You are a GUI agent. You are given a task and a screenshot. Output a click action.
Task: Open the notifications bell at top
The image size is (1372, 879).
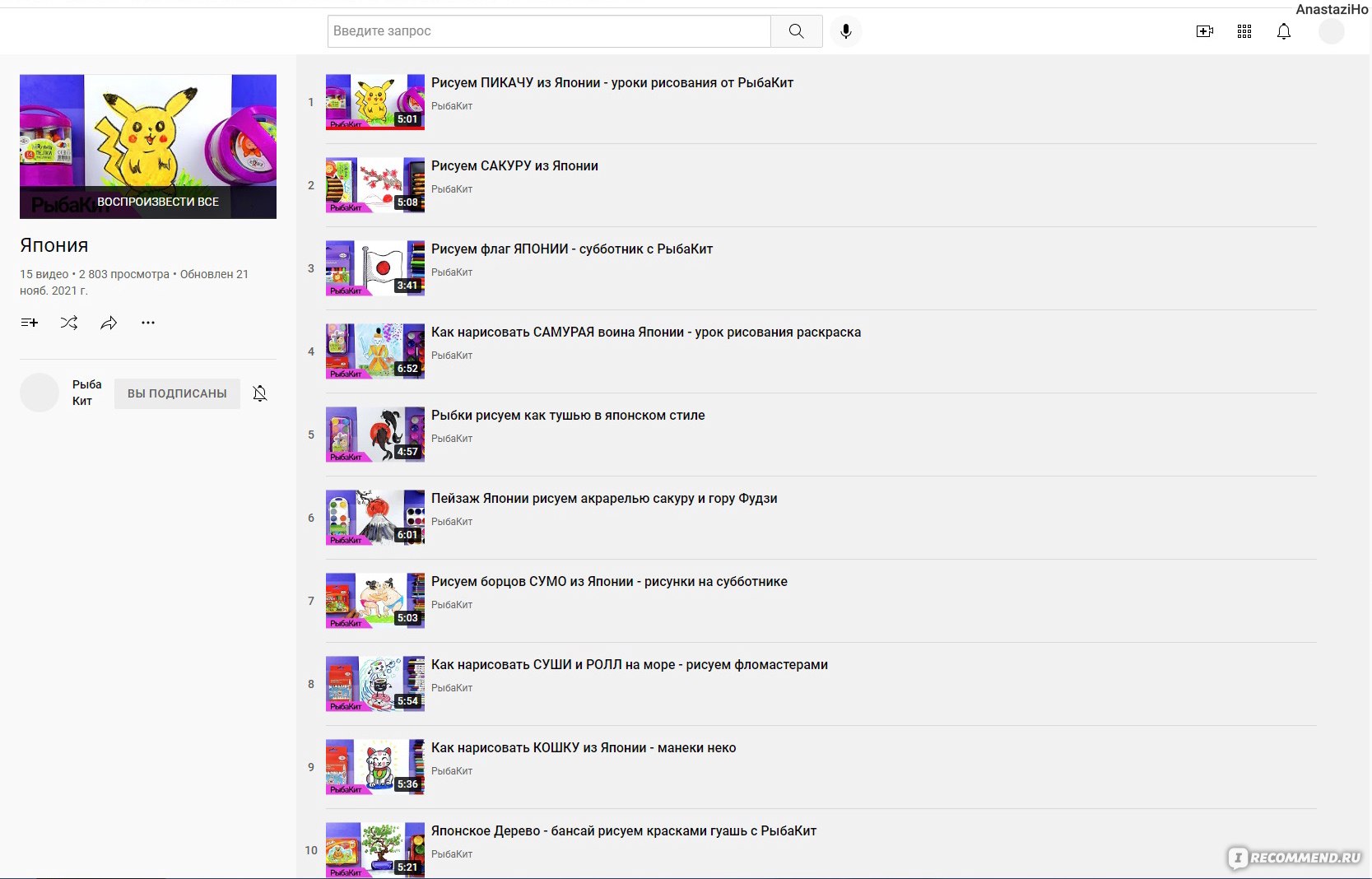click(x=1284, y=31)
